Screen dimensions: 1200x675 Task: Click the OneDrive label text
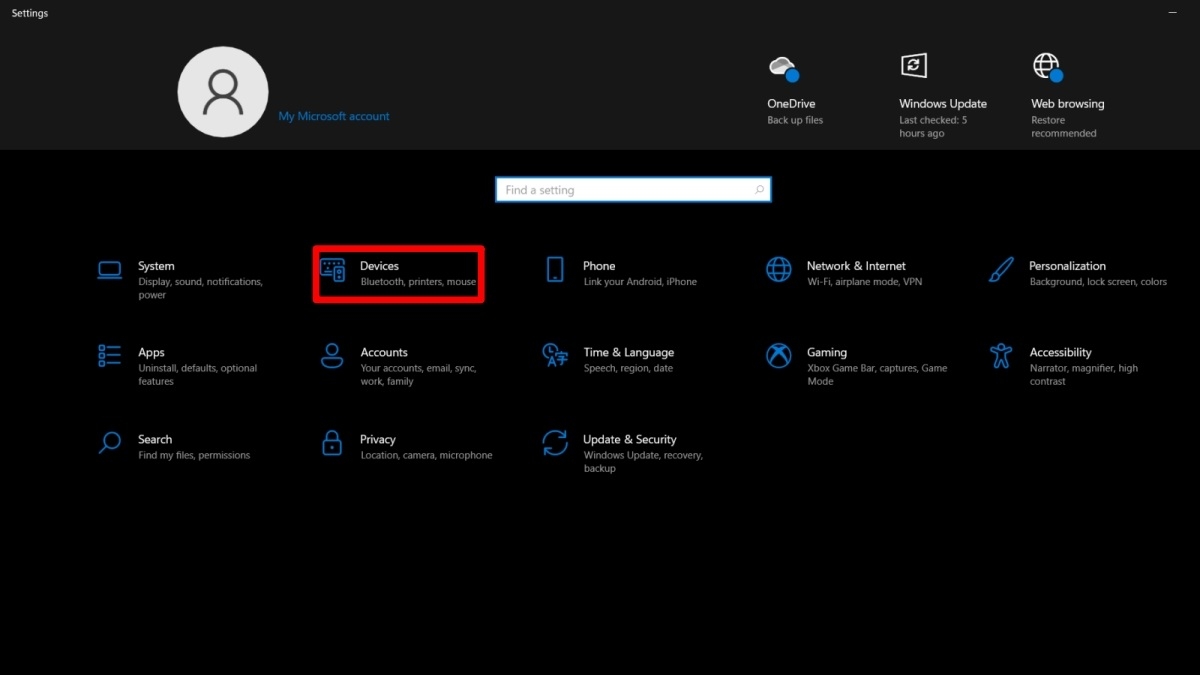[791, 104]
